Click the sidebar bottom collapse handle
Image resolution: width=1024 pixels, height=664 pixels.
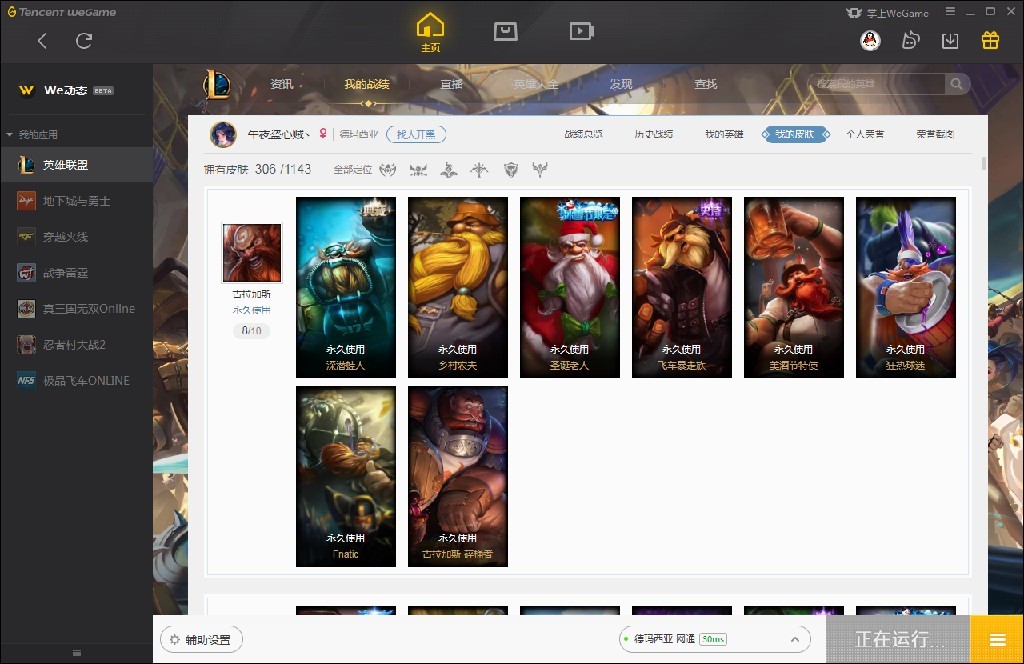pyautogui.click(x=76, y=653)
